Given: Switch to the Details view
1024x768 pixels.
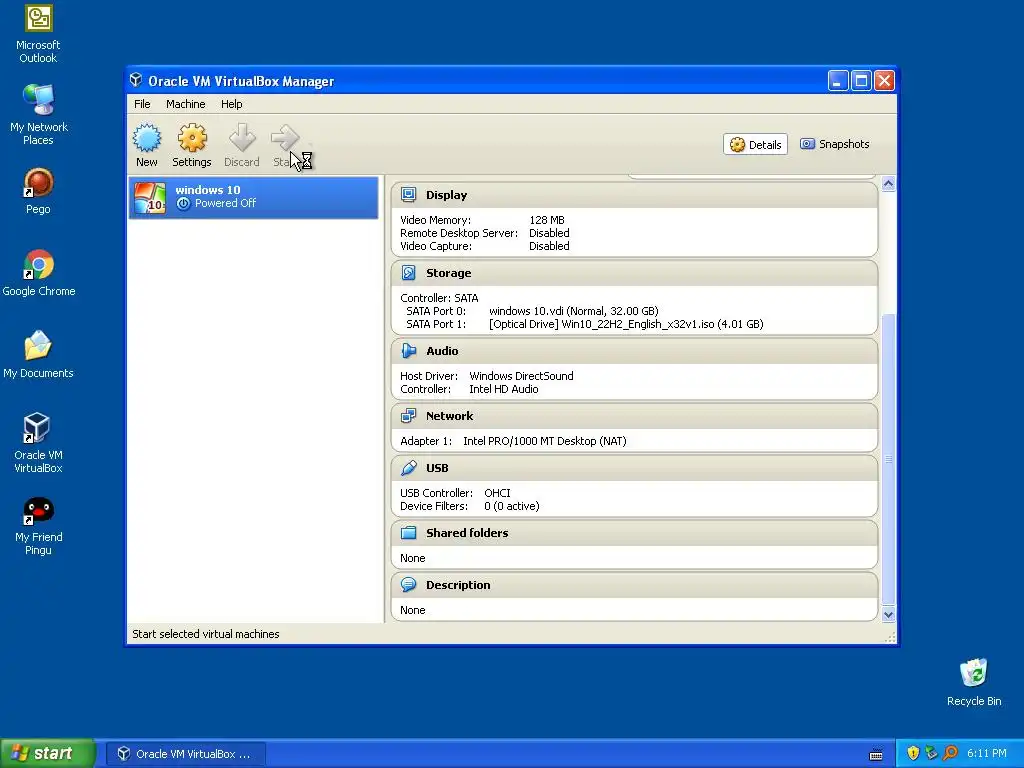Looking at the screenshot, I should click(x=756, y=144).
